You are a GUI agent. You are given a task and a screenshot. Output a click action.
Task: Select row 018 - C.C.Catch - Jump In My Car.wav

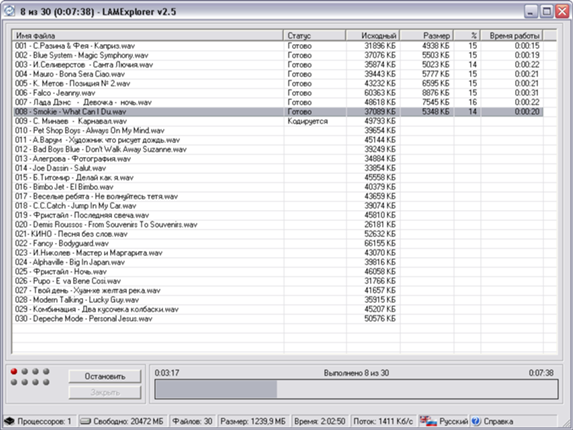coord(278,206)
